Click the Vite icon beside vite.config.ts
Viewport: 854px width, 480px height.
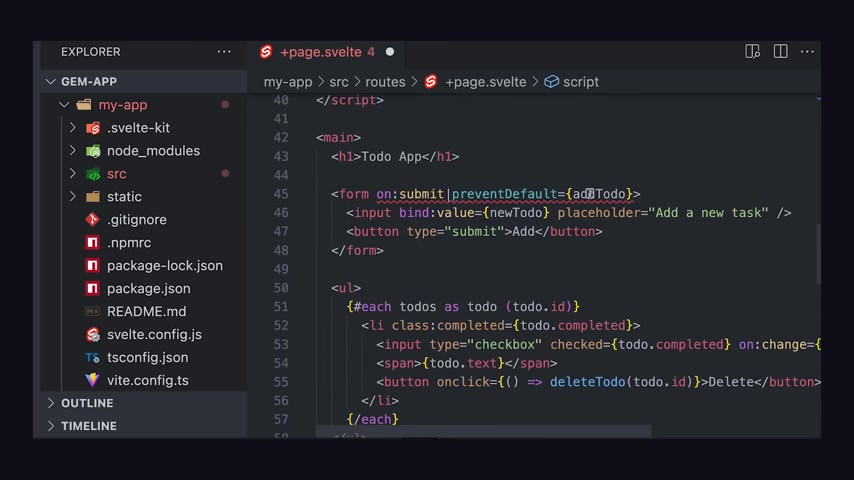[x=93, y=380]
